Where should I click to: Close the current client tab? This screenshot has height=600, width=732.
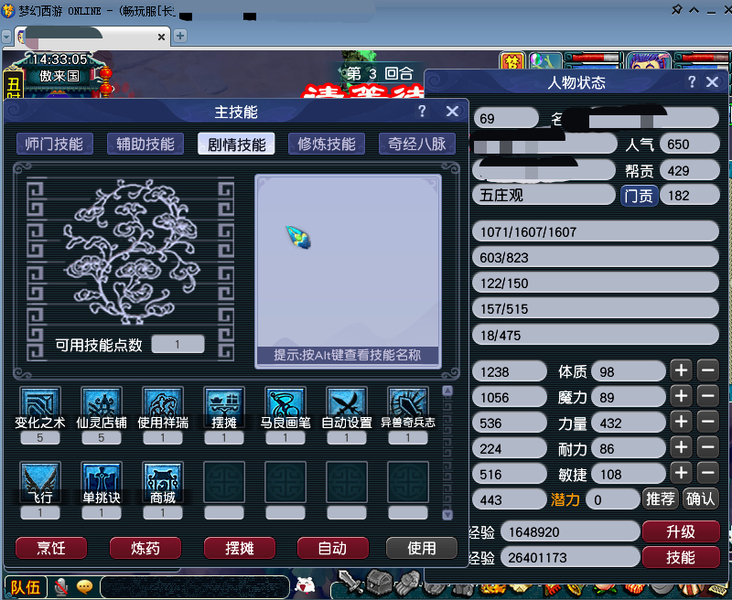click(161, 37)
